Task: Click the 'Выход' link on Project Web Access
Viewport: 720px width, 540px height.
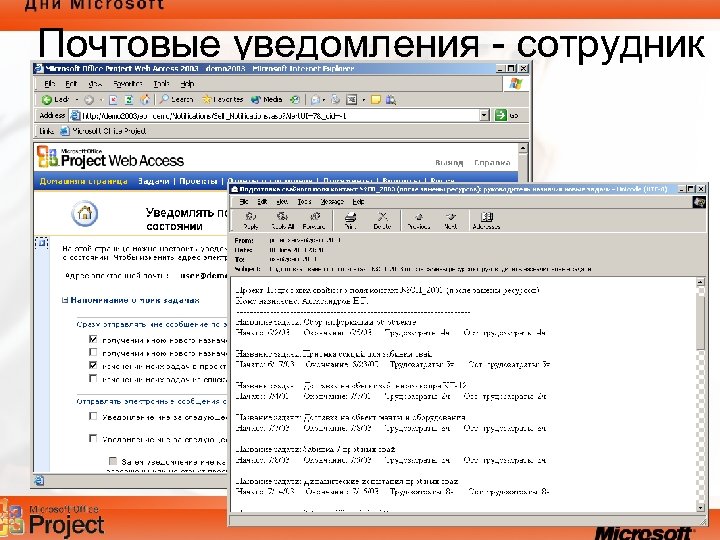Action: click(449, 163)
